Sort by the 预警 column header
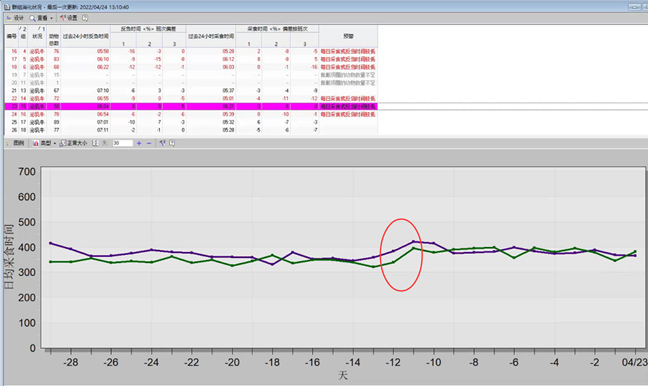The width and height of the screenshot is (648, 386). [x=348, y=36]
